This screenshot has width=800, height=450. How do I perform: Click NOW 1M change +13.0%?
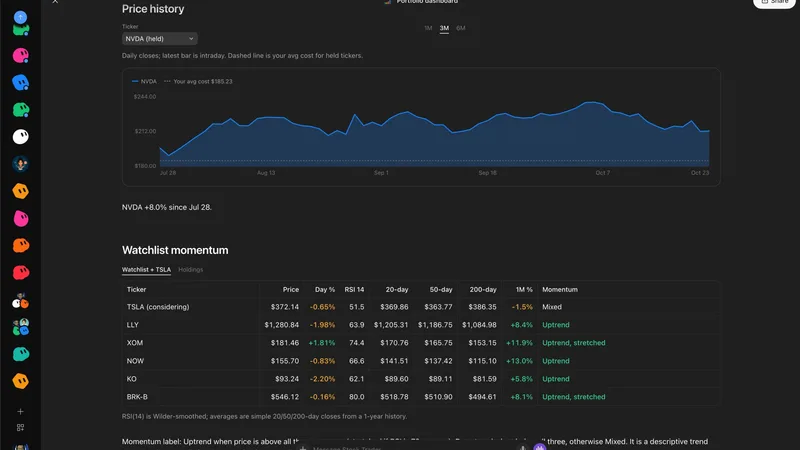(519, 361)
